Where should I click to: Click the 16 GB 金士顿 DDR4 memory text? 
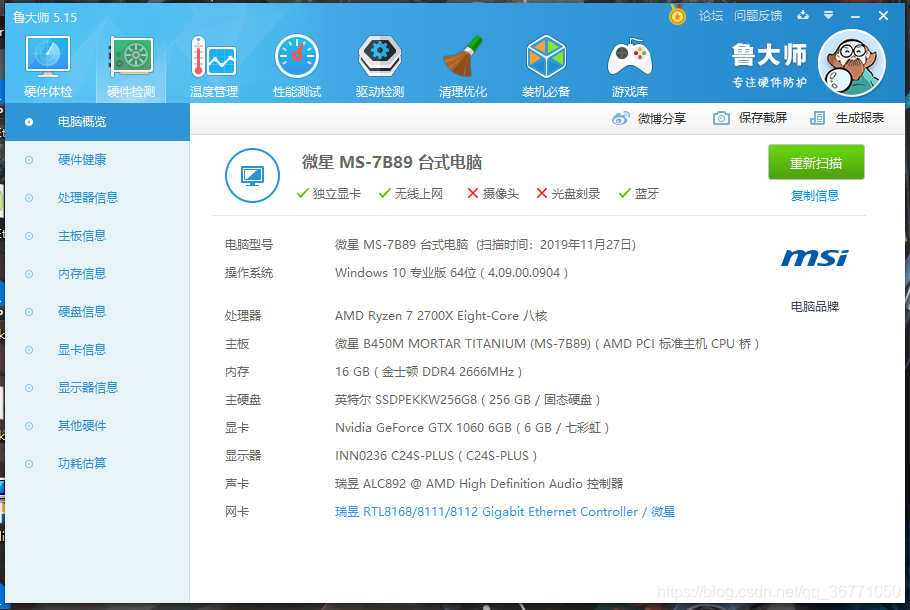pyautogui.click(x=428, y=372)
